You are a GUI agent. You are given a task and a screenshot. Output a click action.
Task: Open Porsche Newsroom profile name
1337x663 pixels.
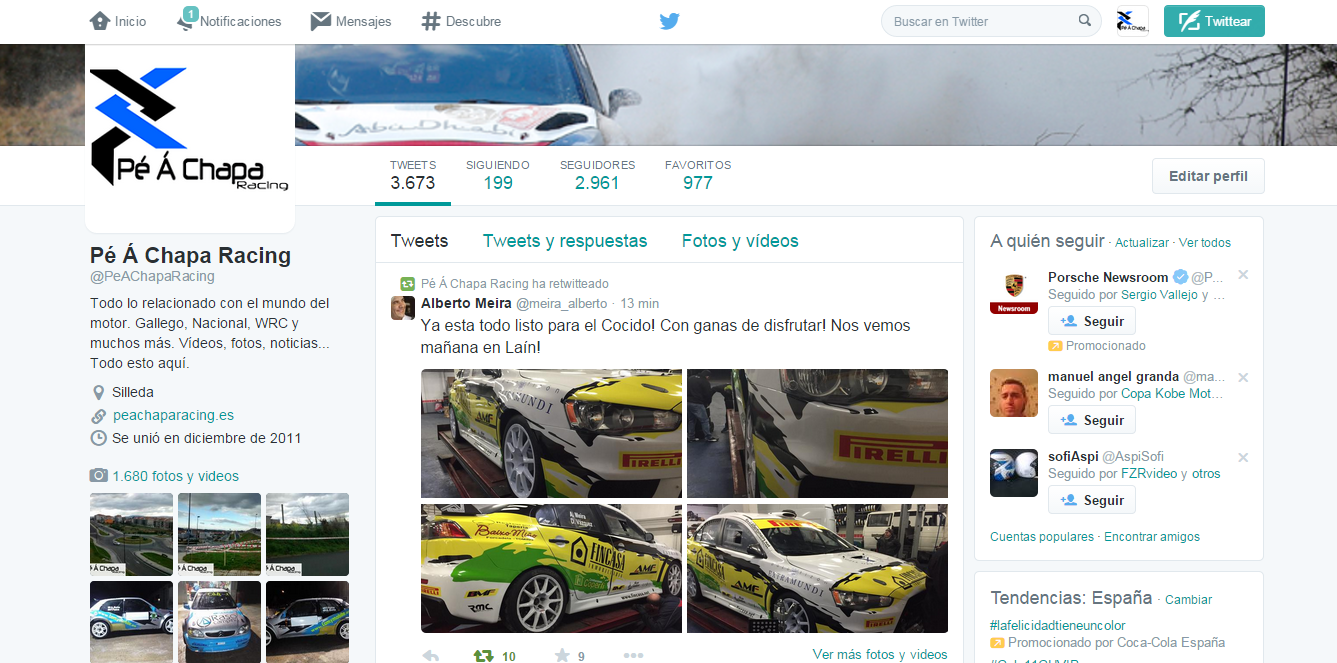coord(1108,277)
